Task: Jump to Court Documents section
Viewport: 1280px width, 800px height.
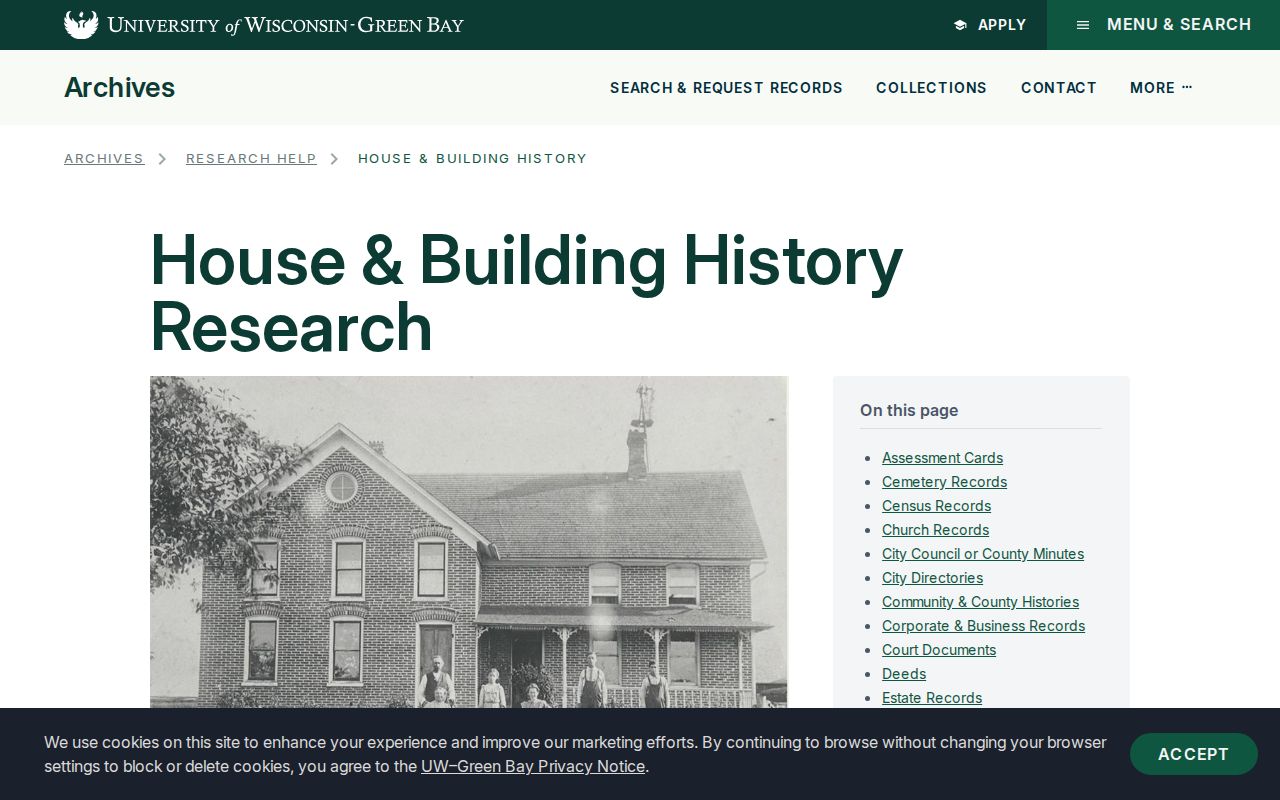Action: [x=939, y=650]
